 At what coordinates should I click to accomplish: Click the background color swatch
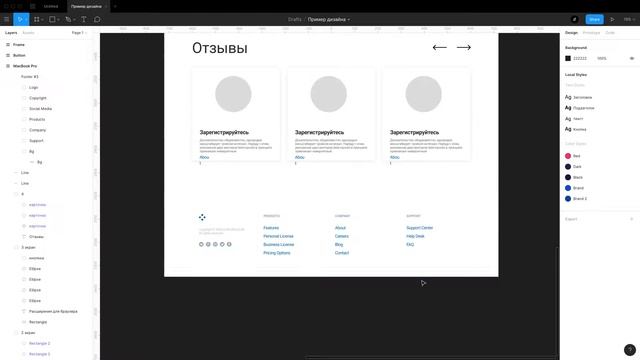pyautogui.click(x=568, y=58)
